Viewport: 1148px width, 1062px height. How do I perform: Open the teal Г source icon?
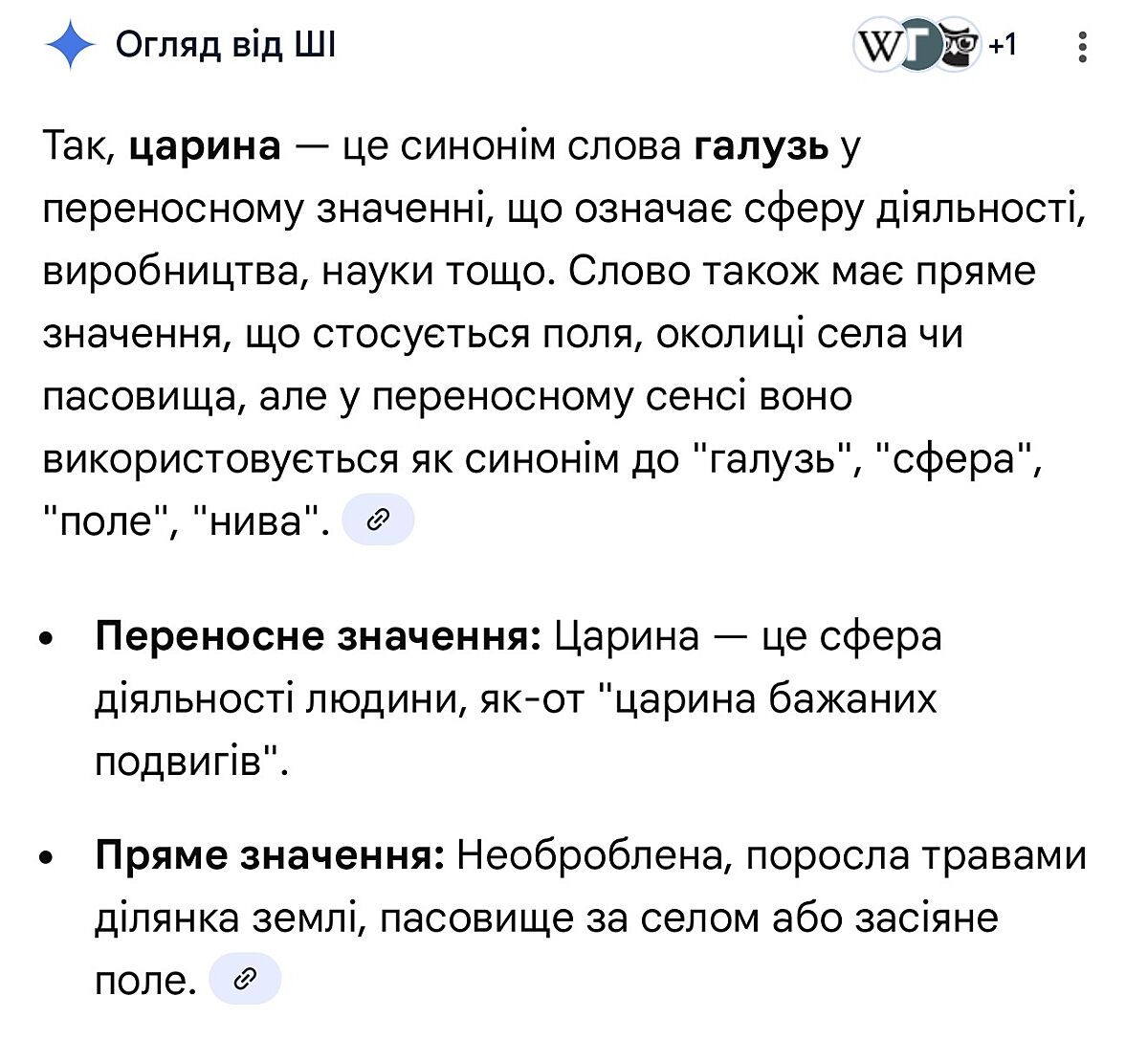pos(917,46)
